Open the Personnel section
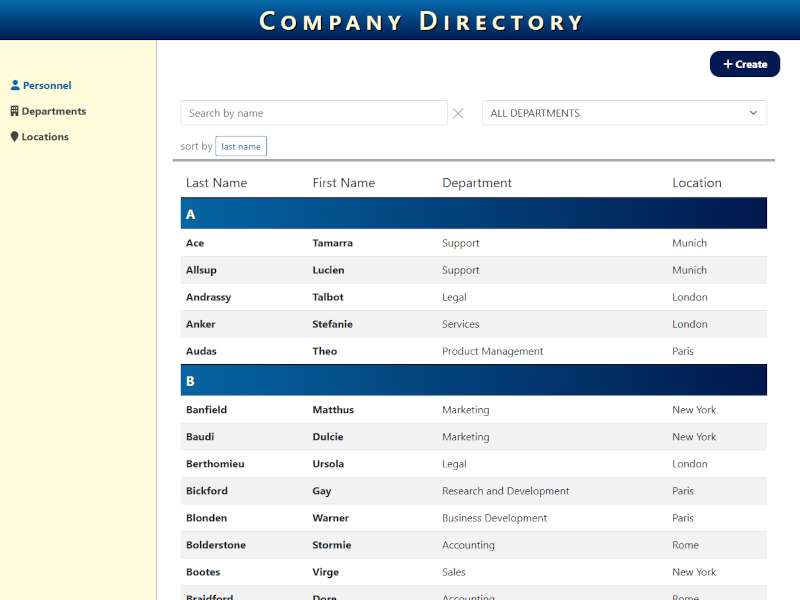800x600 pixels. click(x=46, y=86)
